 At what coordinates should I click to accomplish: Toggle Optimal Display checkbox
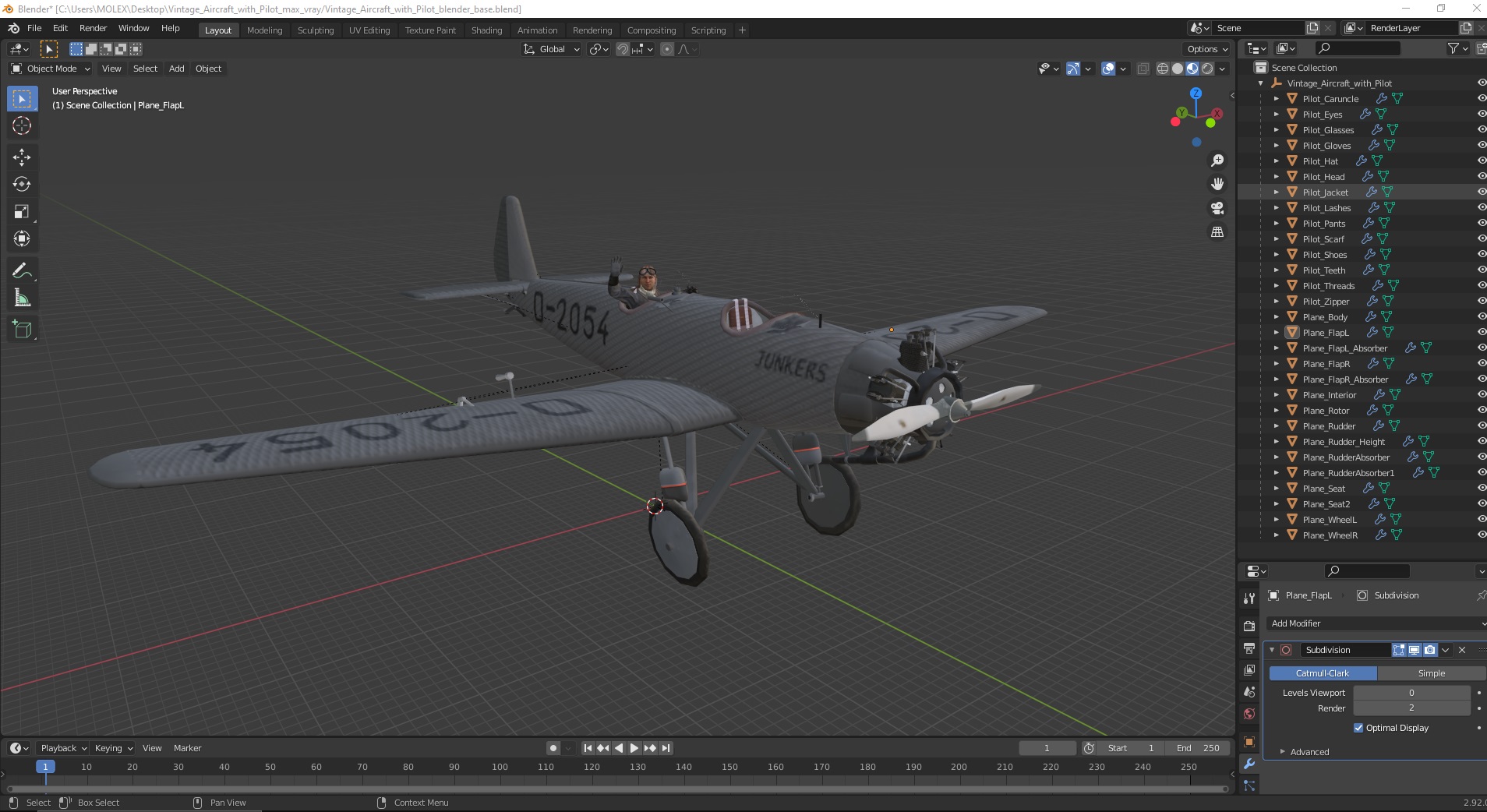click(1358, 728)
